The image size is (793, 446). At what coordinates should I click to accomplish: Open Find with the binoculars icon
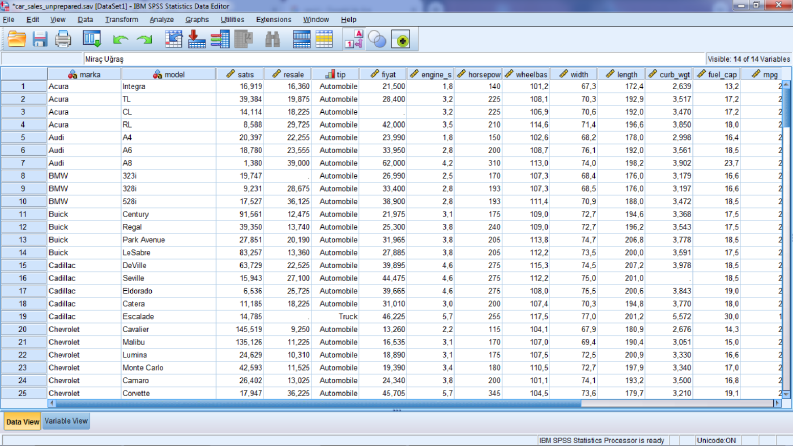point(273,39)
